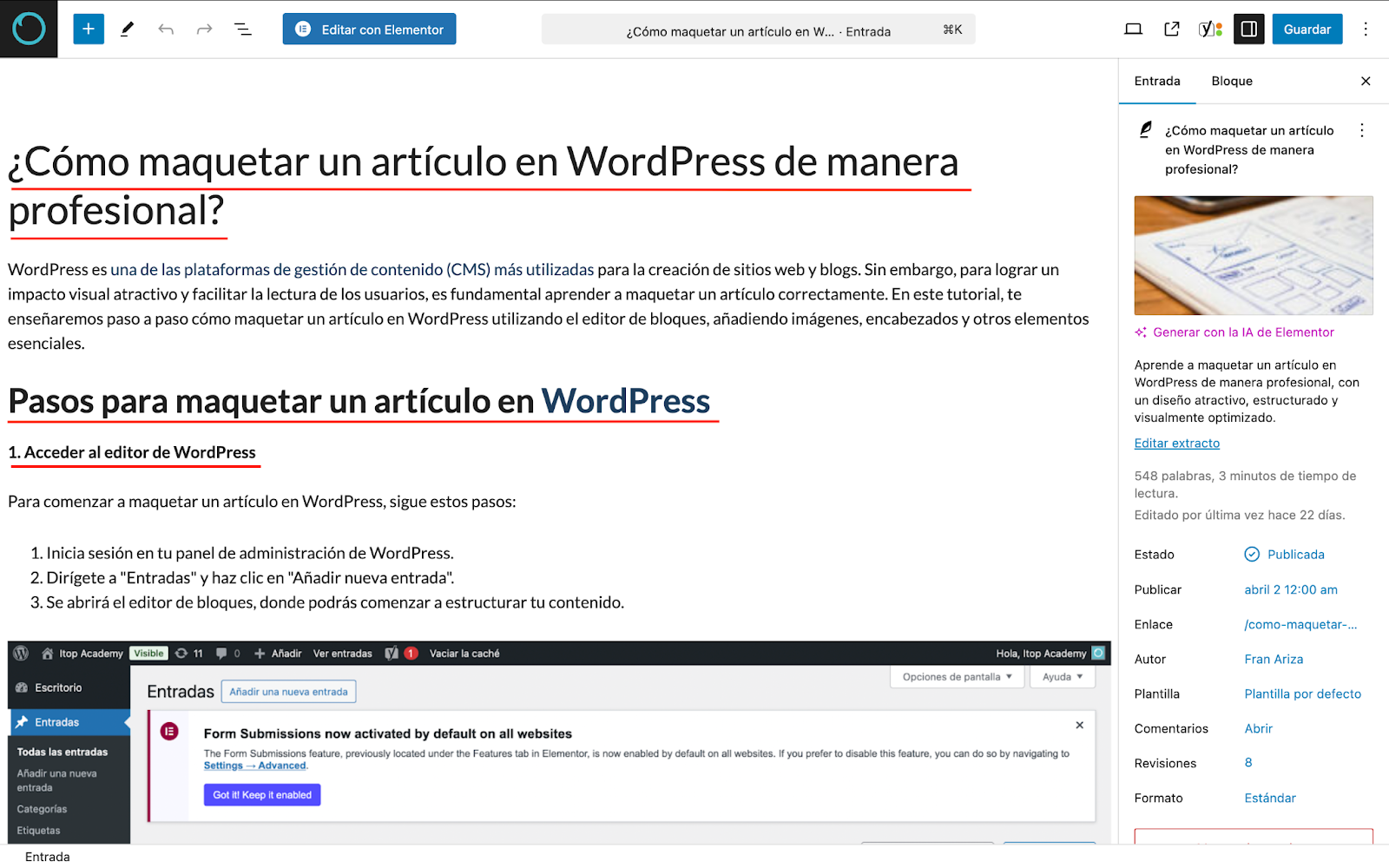Open the link una de las plataformas de gestión
The image size is (1389, 868).
[352, 270]
